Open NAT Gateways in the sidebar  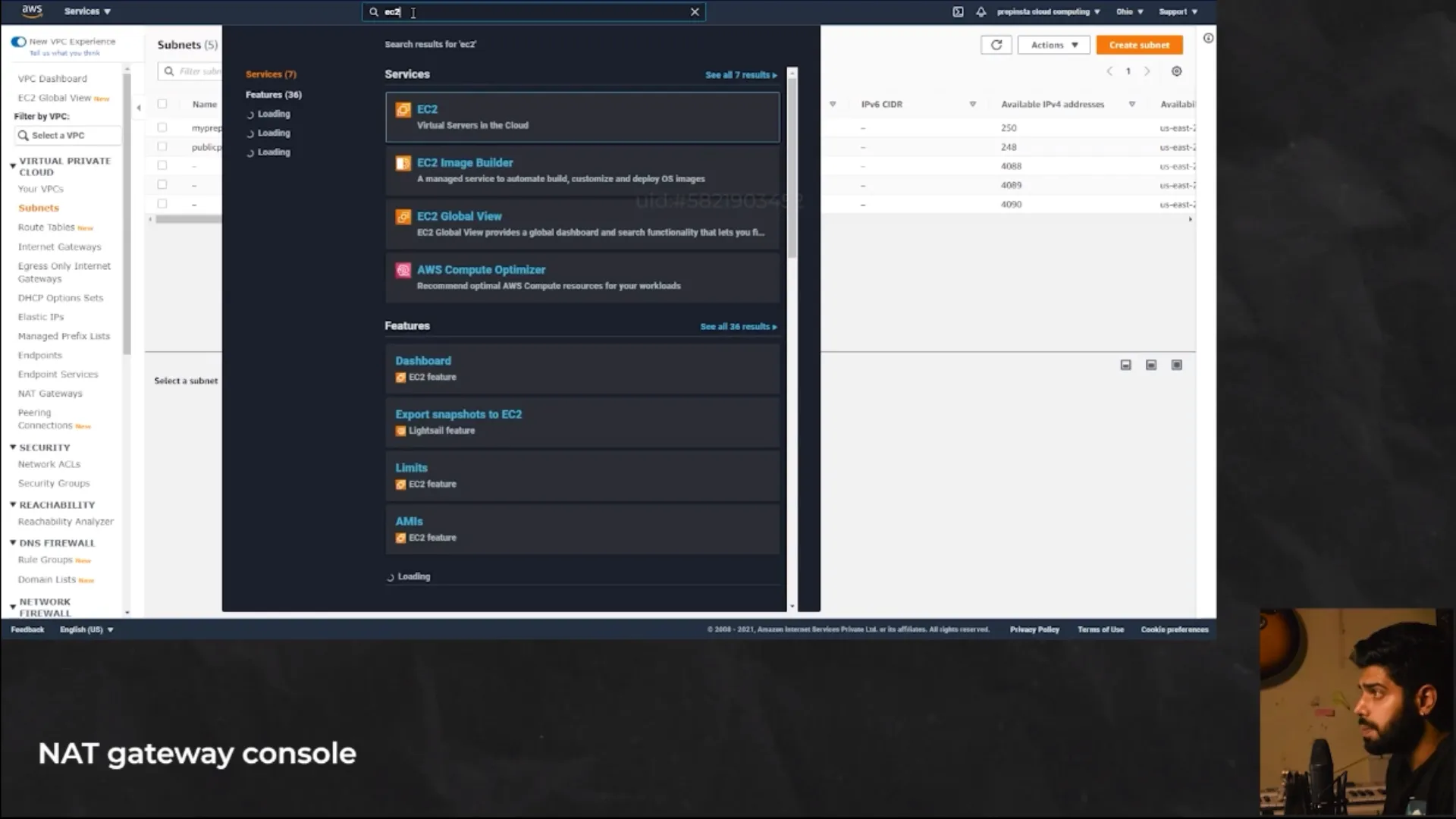50,394
